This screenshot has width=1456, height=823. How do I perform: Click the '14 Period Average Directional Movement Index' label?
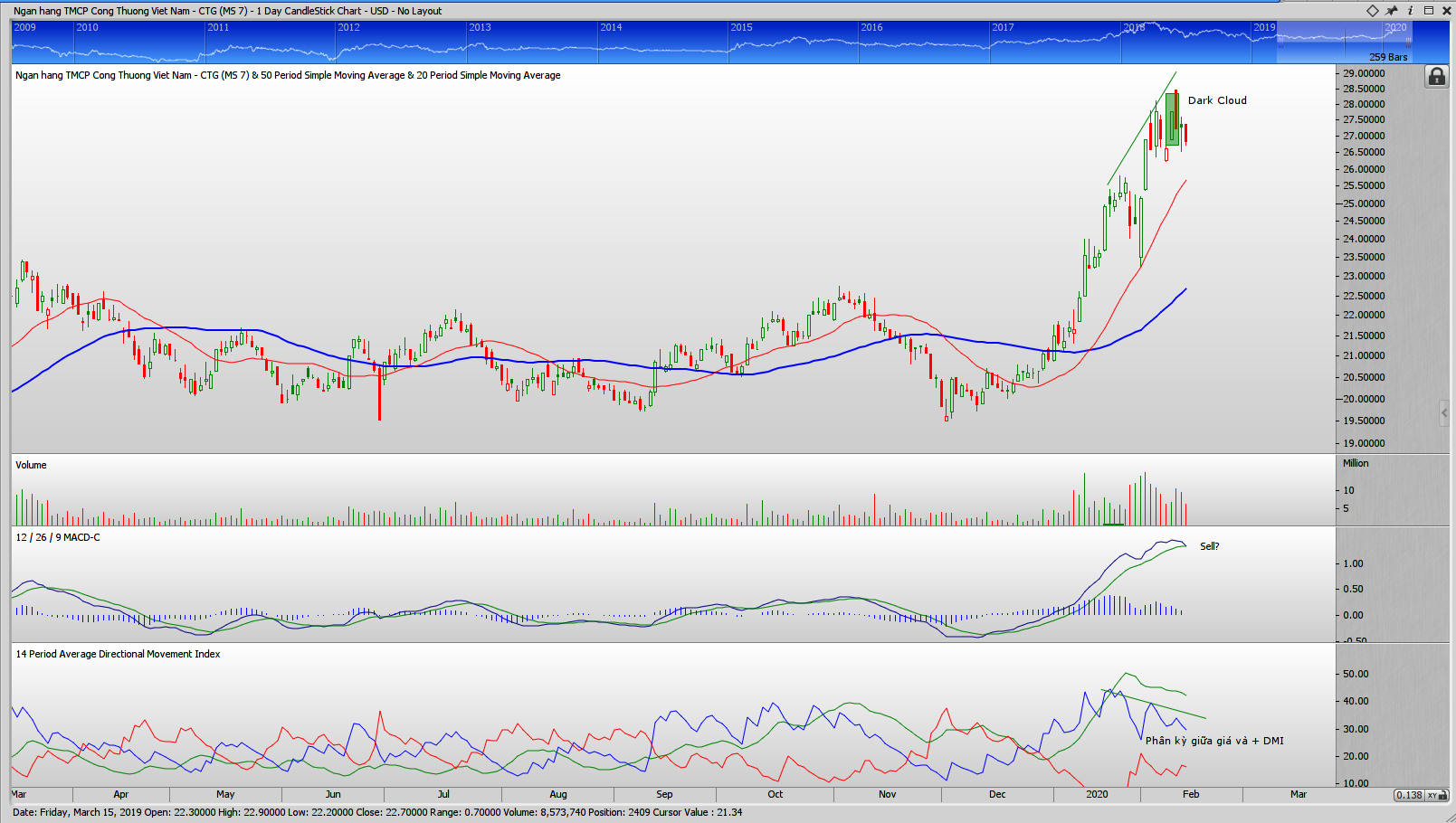[x=118, y=654]
